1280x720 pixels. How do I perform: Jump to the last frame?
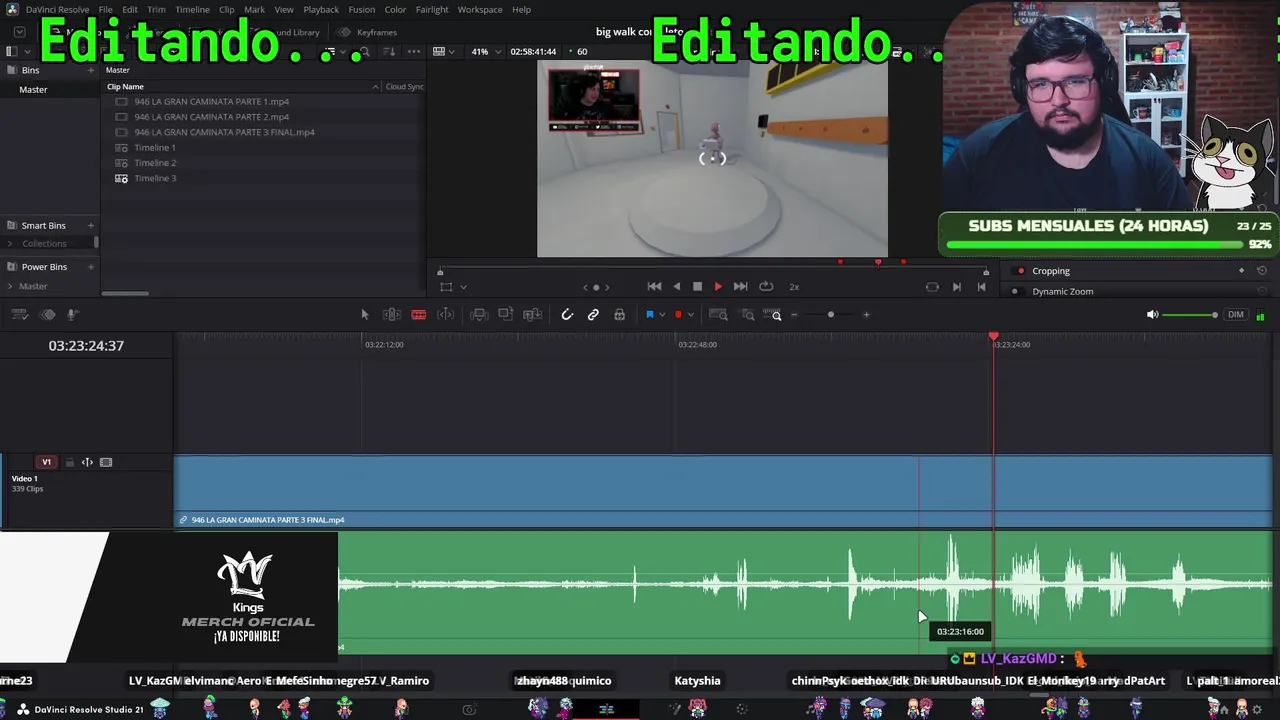click(x=741, y=287)
